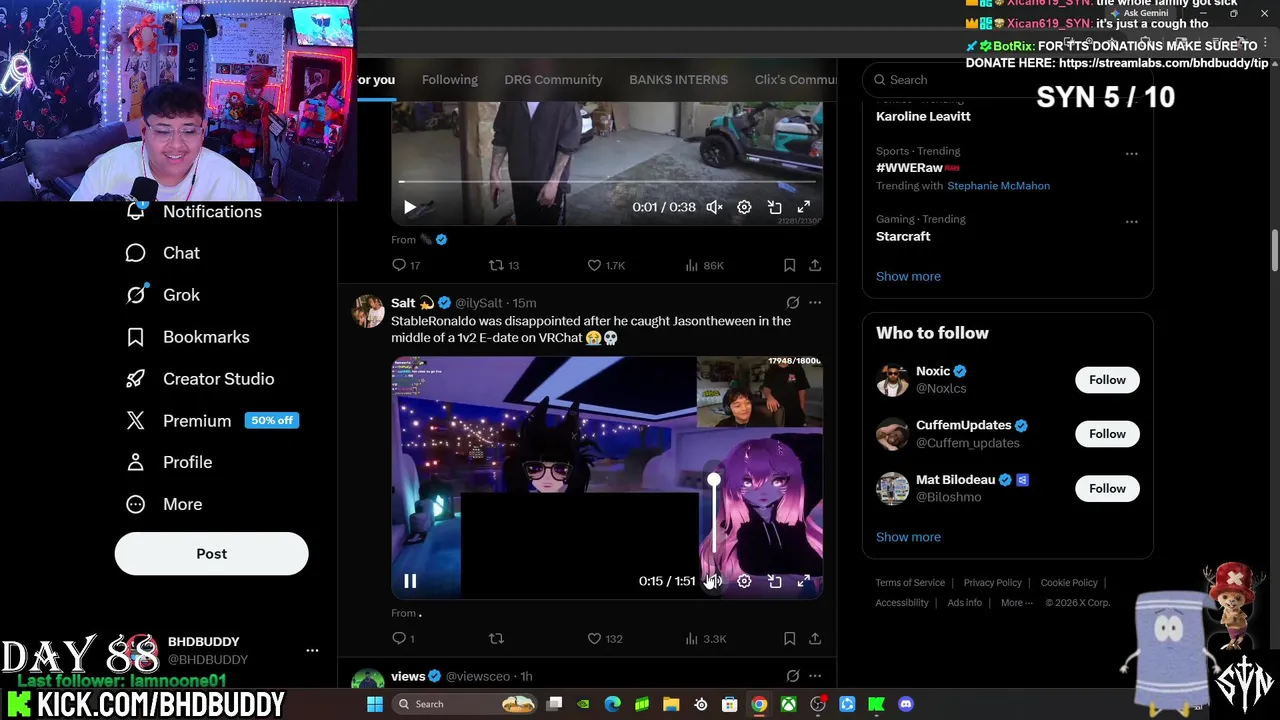This screenshot has height=720, width=1280.
Task: Open Profile in the sidebar
Action: point(169,462)
